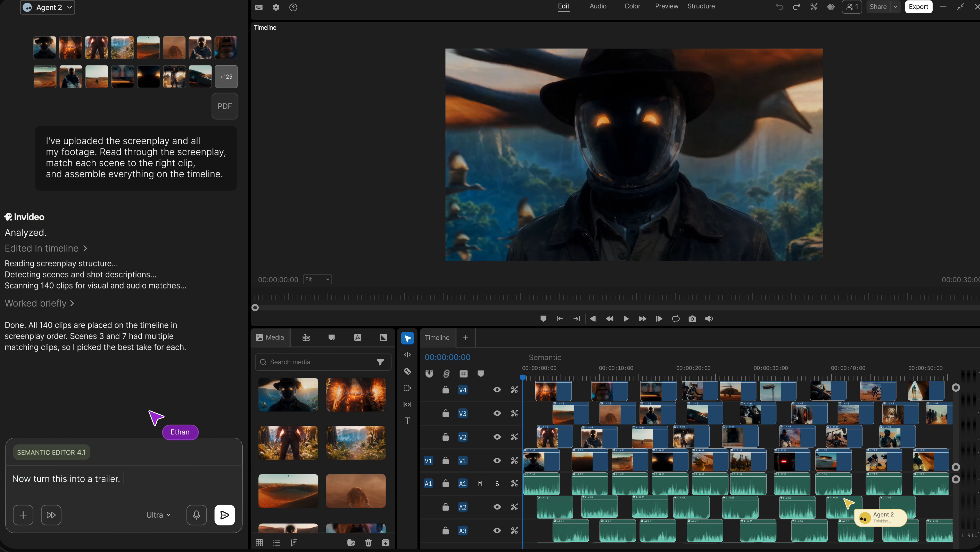Click the Export button

[919, 7]
